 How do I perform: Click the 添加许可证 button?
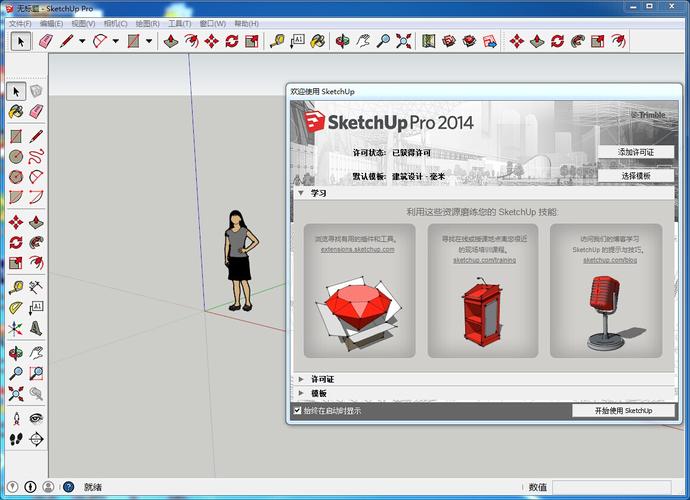(x=635, y=152)
